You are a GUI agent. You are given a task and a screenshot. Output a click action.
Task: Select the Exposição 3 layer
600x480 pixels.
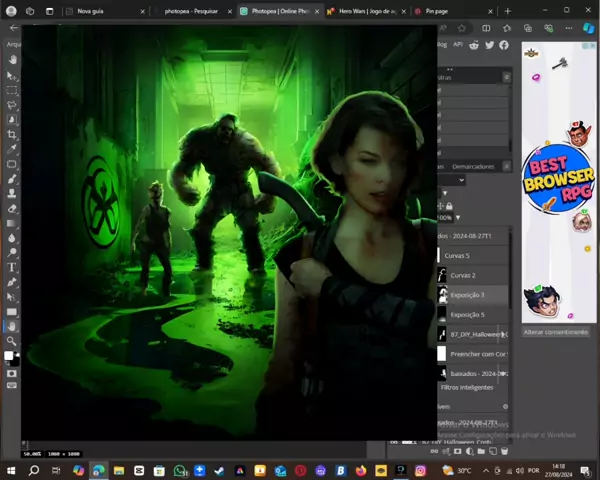(473, 295)
